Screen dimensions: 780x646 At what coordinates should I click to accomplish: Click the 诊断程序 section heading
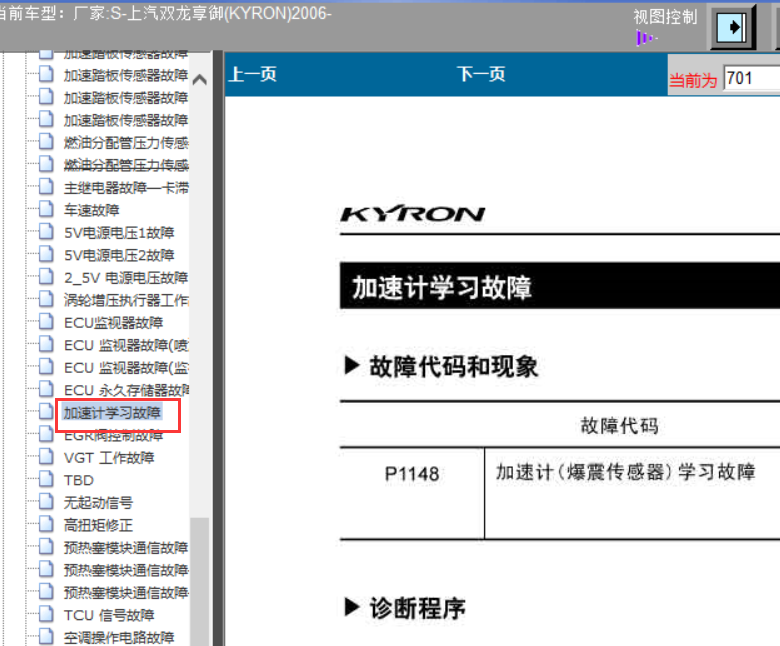pyautogui.click(x=417, y=608)
